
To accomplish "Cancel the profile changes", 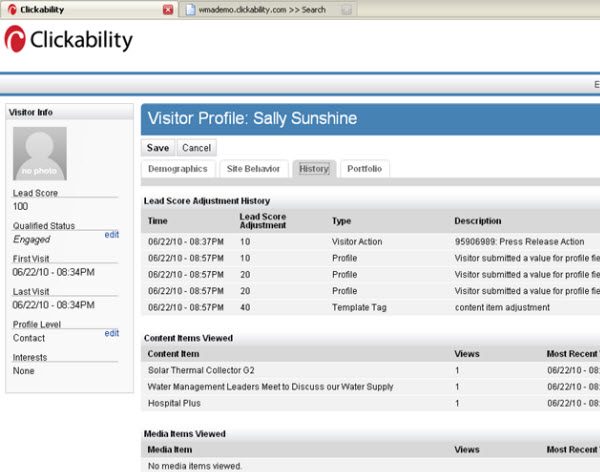I will pyautogui.click(x=196, y=148).
